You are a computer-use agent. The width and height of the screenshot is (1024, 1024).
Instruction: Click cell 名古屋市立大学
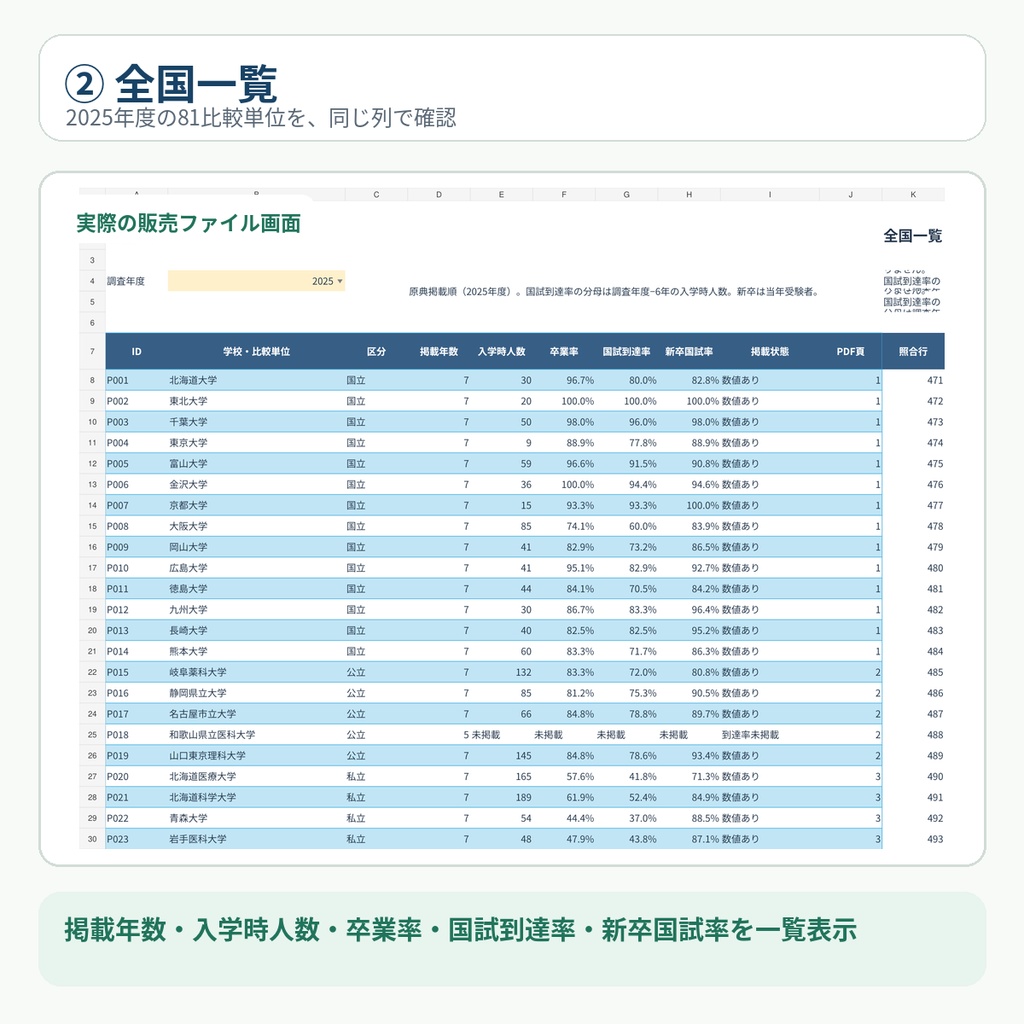[257, 714]
